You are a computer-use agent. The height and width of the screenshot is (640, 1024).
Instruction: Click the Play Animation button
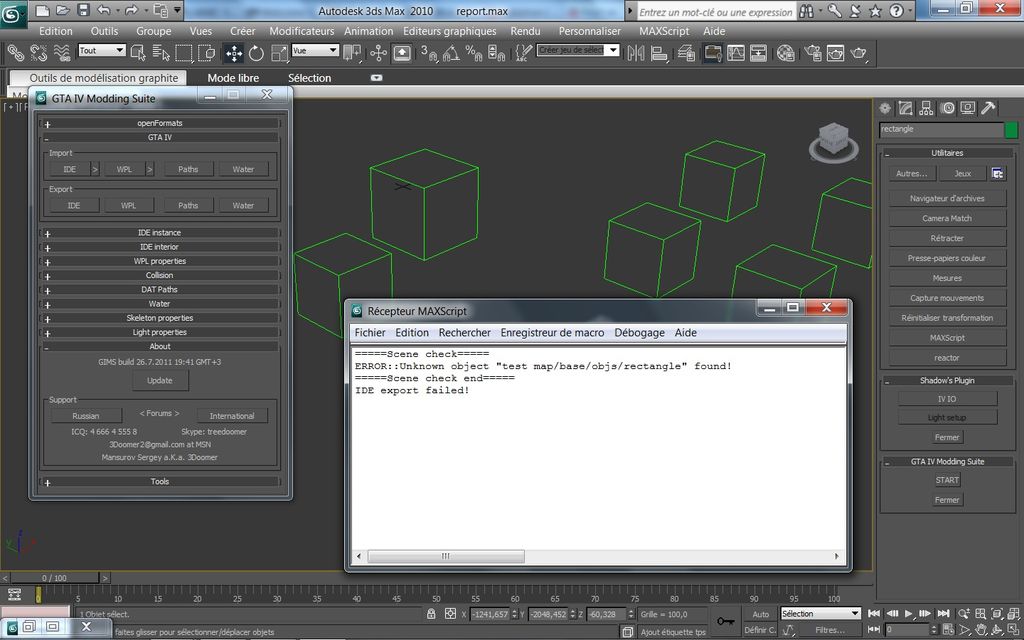[x=908, y=614]
